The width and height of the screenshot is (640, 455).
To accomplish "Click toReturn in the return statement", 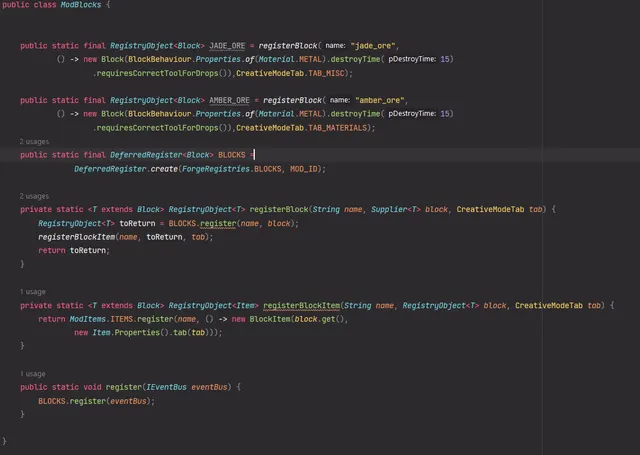I will pyautogui.click(x=88, y=251).
